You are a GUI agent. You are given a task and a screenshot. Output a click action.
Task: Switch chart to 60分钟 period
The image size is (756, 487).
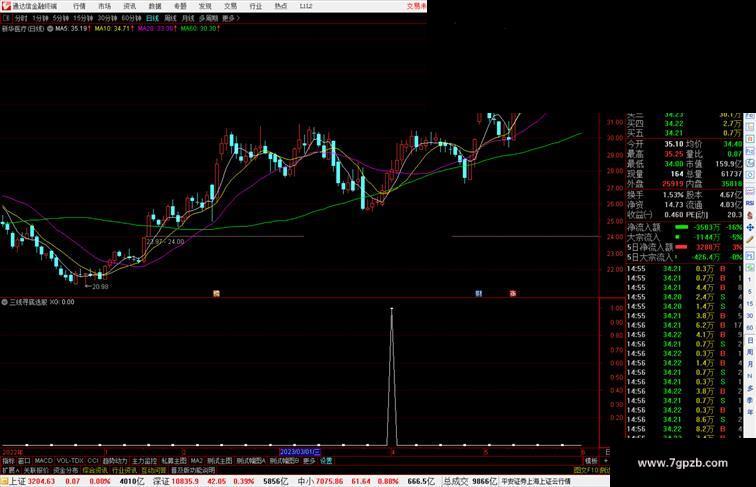coord(131,18)
